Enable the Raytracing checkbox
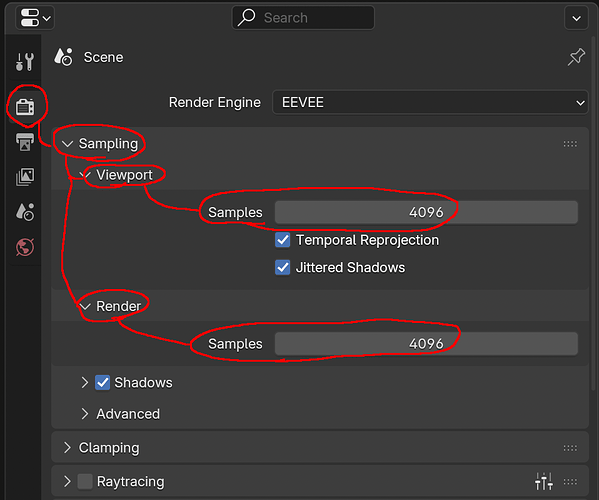Image resolution: width=599 pixels, height=500 pixels. click(x=85, y=481)
